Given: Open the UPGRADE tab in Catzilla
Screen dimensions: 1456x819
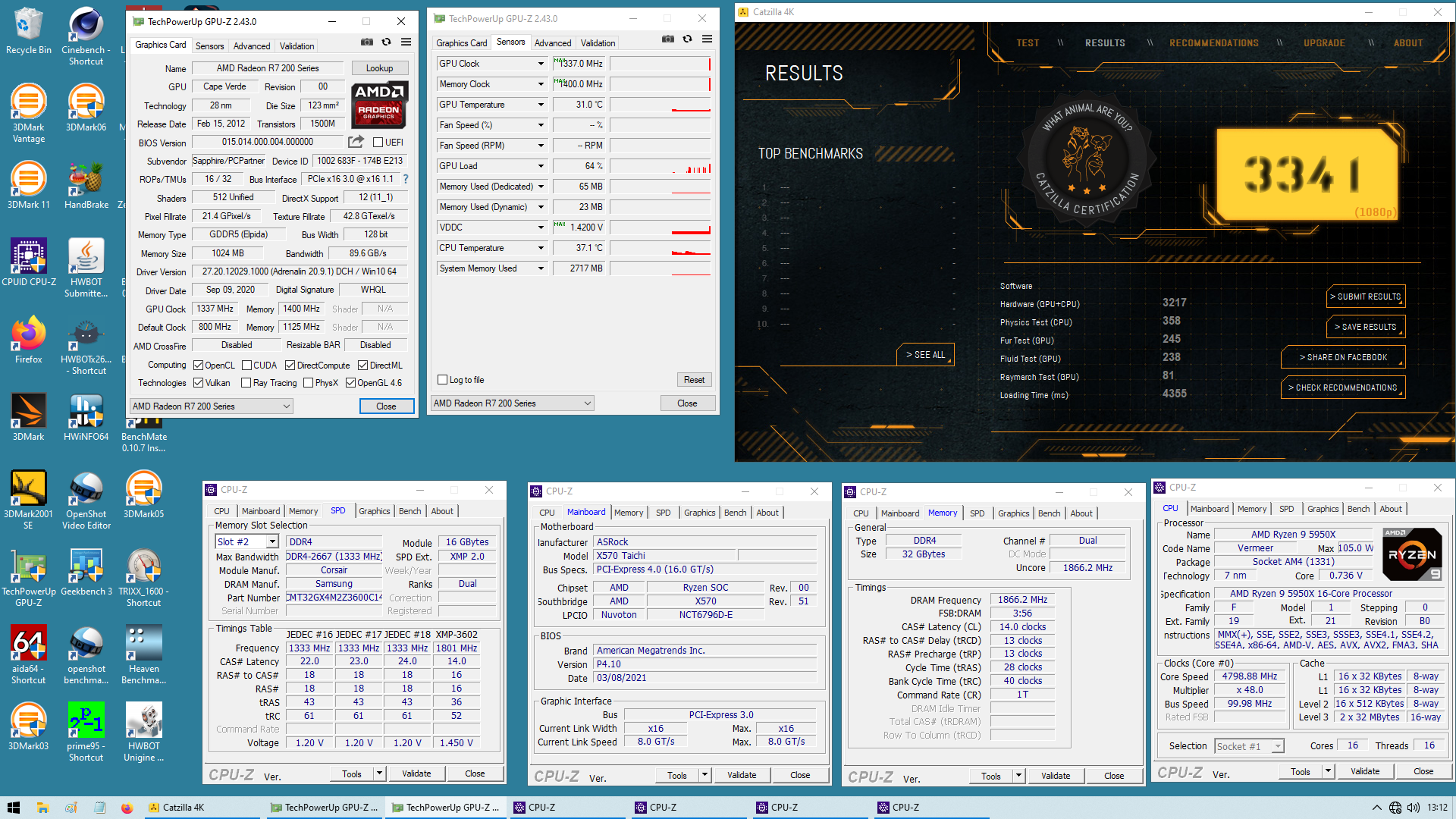Looking at the screenshot, I should (1324, 43).
